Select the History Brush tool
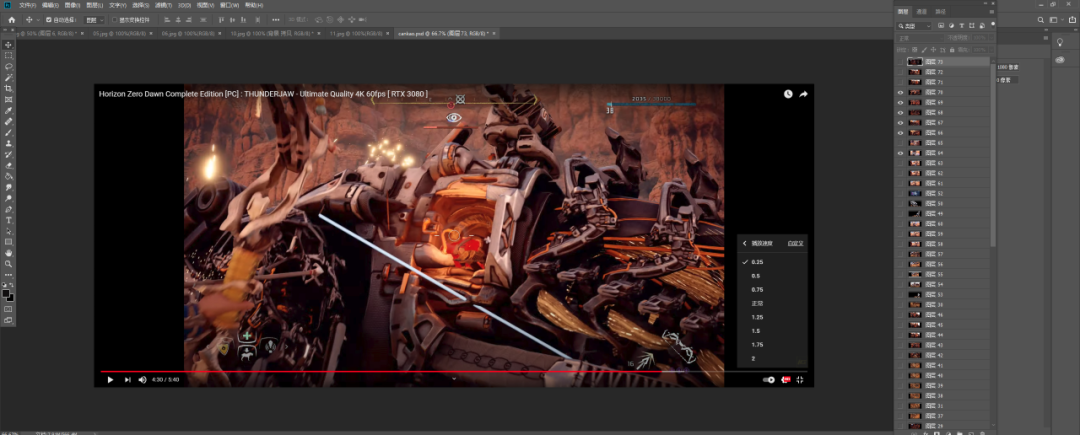Screen dimensions: 1080x435 tap(8, 154)
